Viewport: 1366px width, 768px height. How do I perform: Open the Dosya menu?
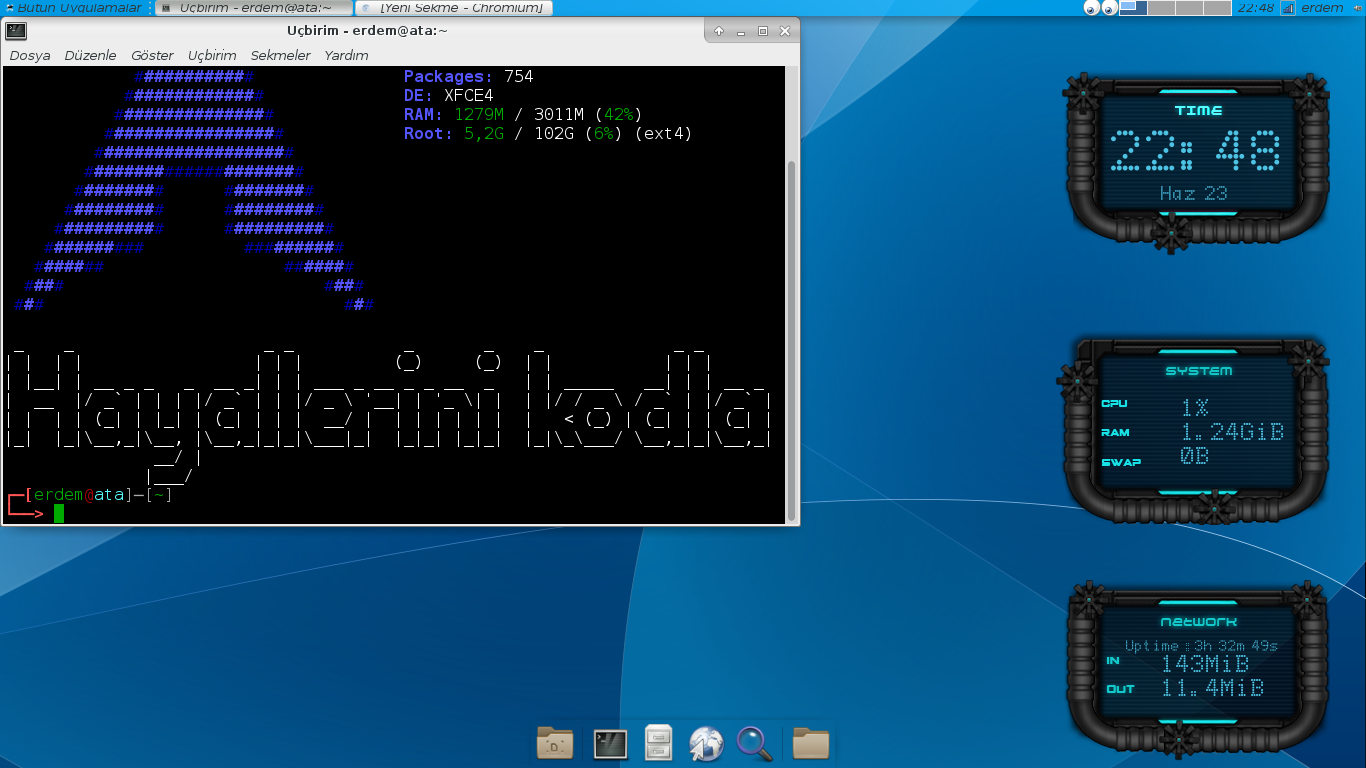[x=29, y=55]
